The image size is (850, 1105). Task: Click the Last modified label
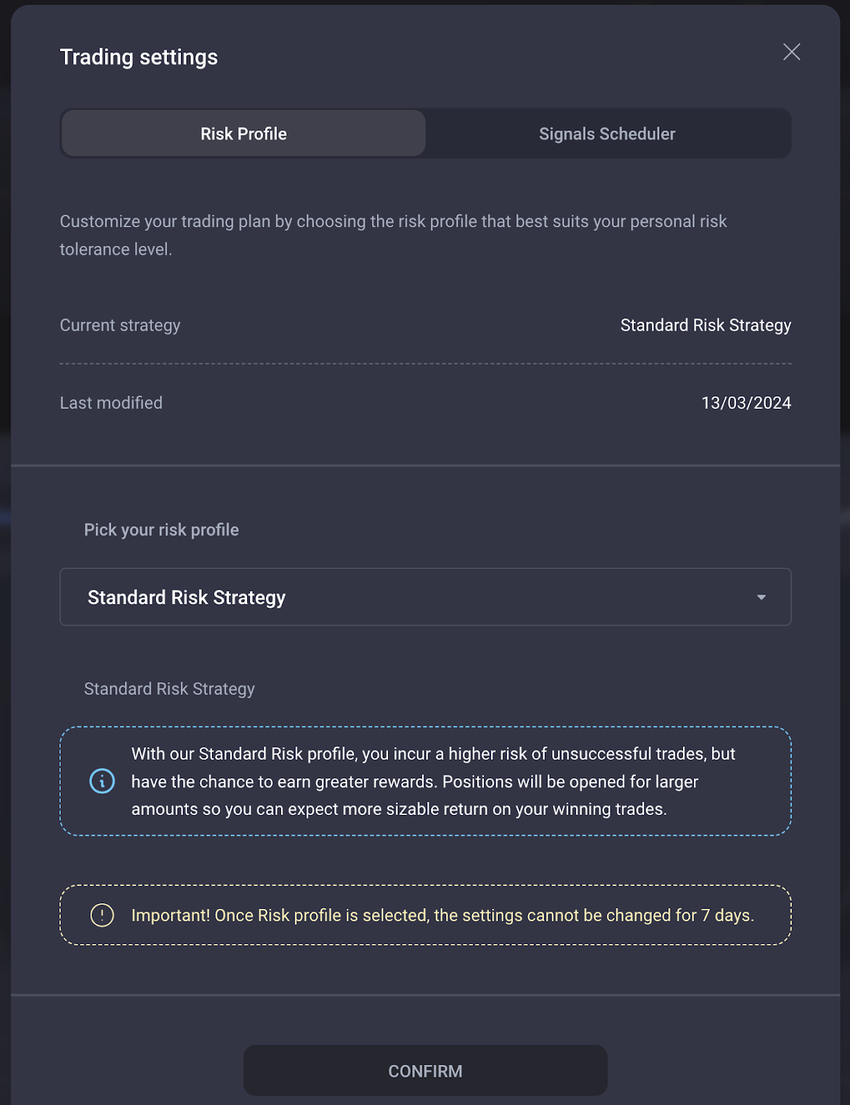tap(111, 403)
